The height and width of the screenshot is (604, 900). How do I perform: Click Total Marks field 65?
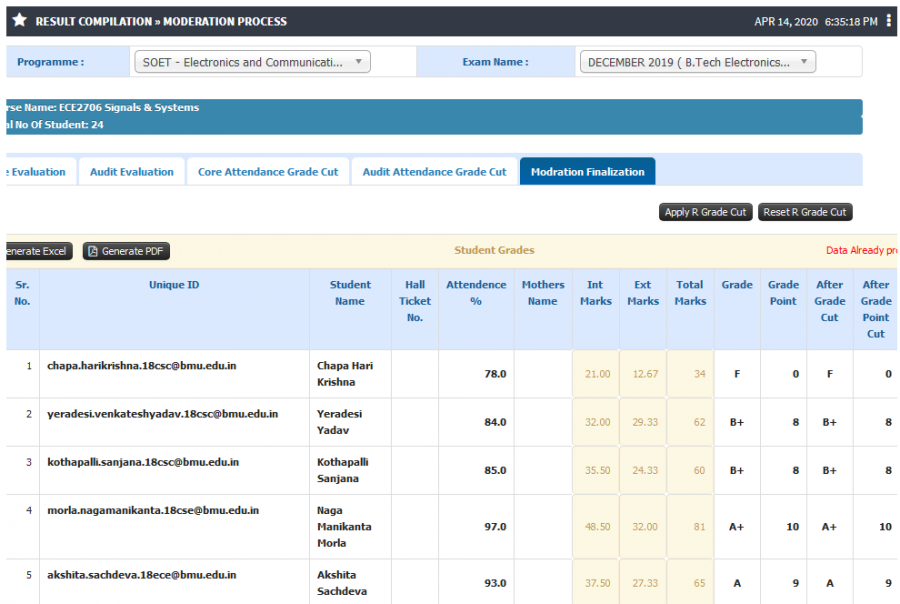click(690, 582)
